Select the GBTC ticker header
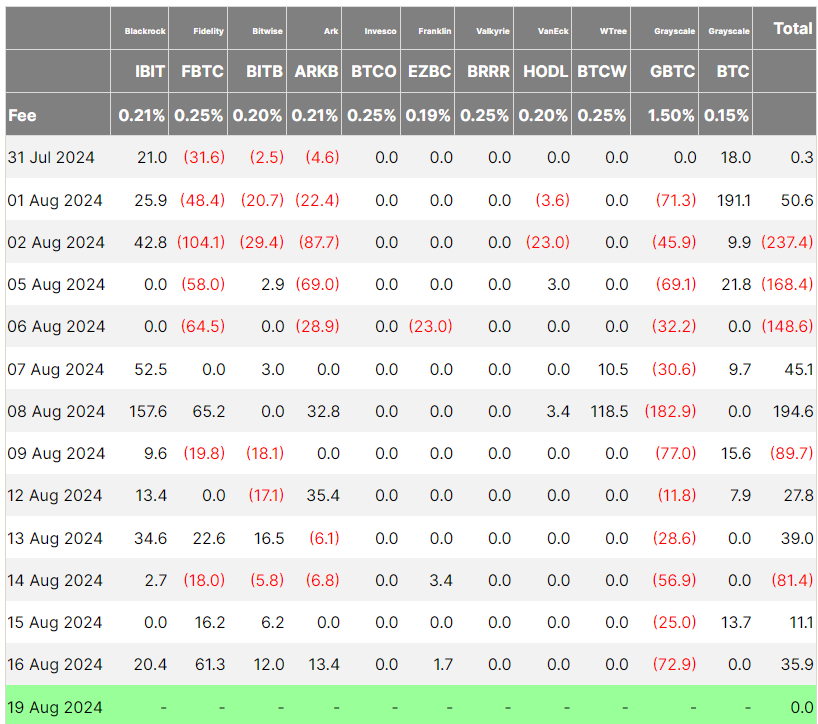 pyautogui.click(x=673, y=72)
